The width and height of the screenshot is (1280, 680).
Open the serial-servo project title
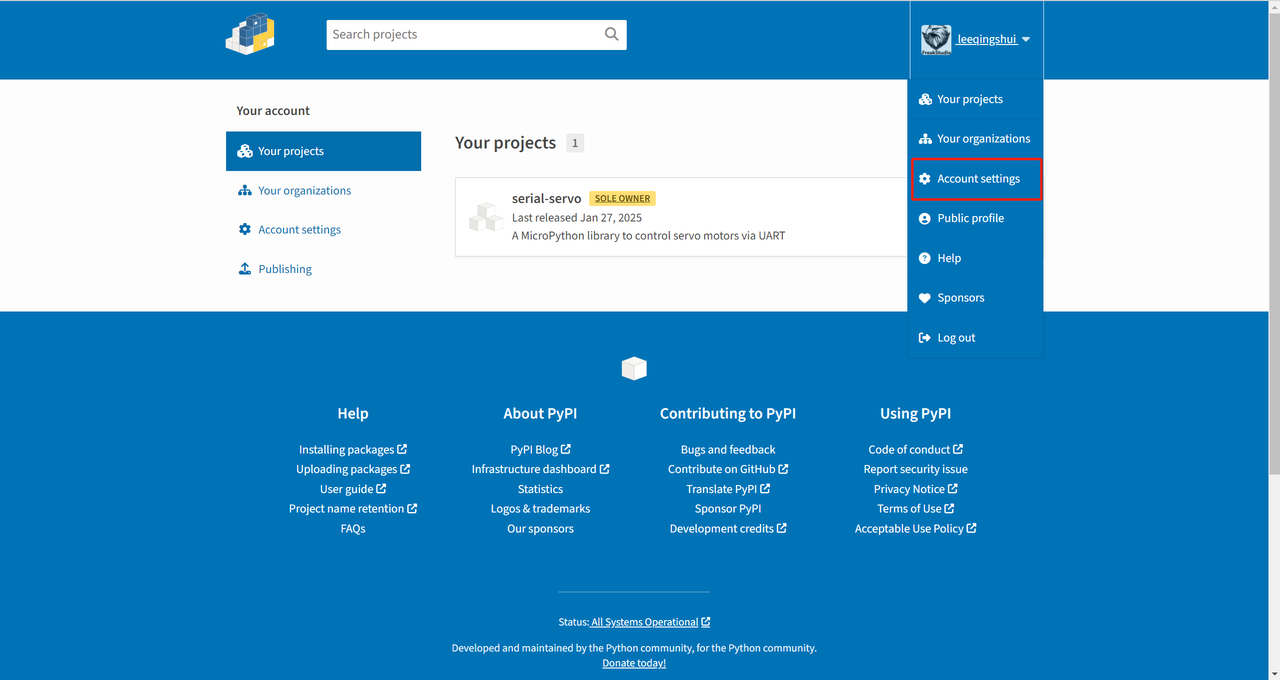point(546,198)
